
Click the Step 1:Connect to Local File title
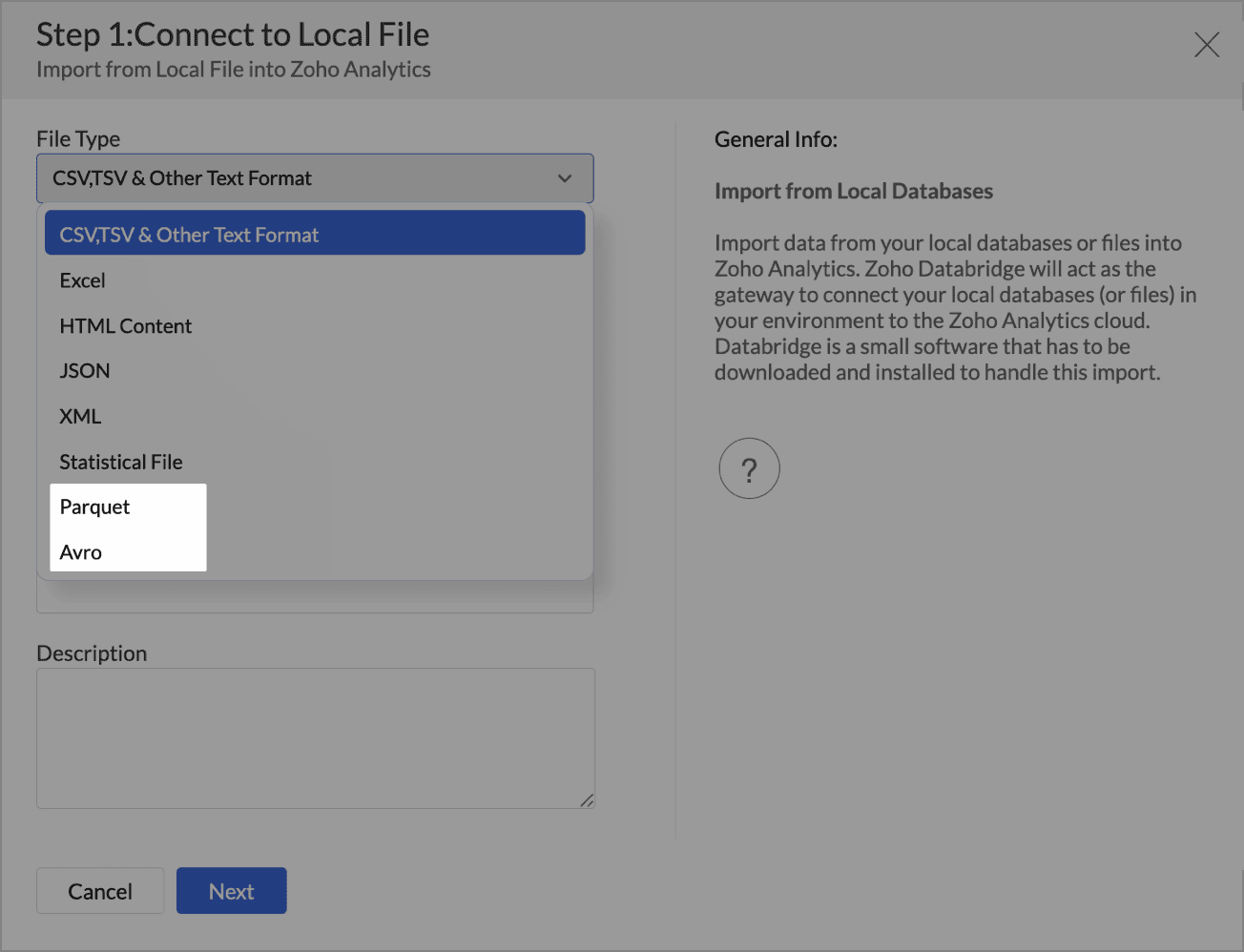point(233,34)
